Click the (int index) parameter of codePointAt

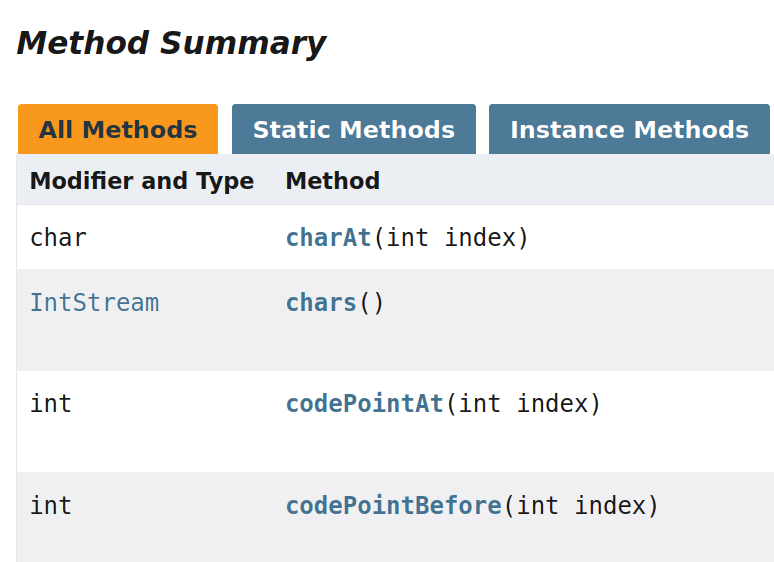point(523,404)
